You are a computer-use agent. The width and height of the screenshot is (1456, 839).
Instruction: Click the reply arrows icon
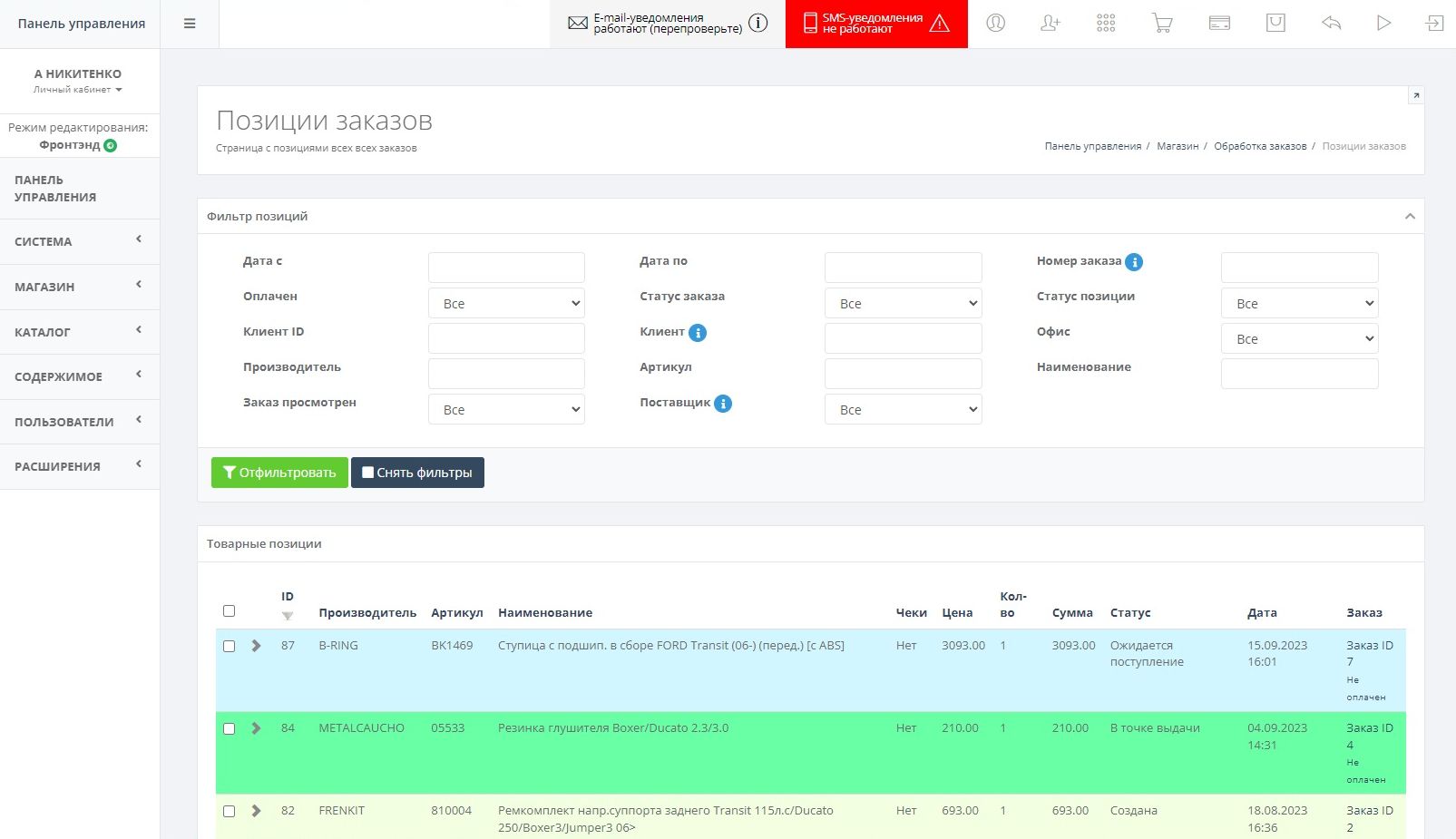(x=1331, y=24)
